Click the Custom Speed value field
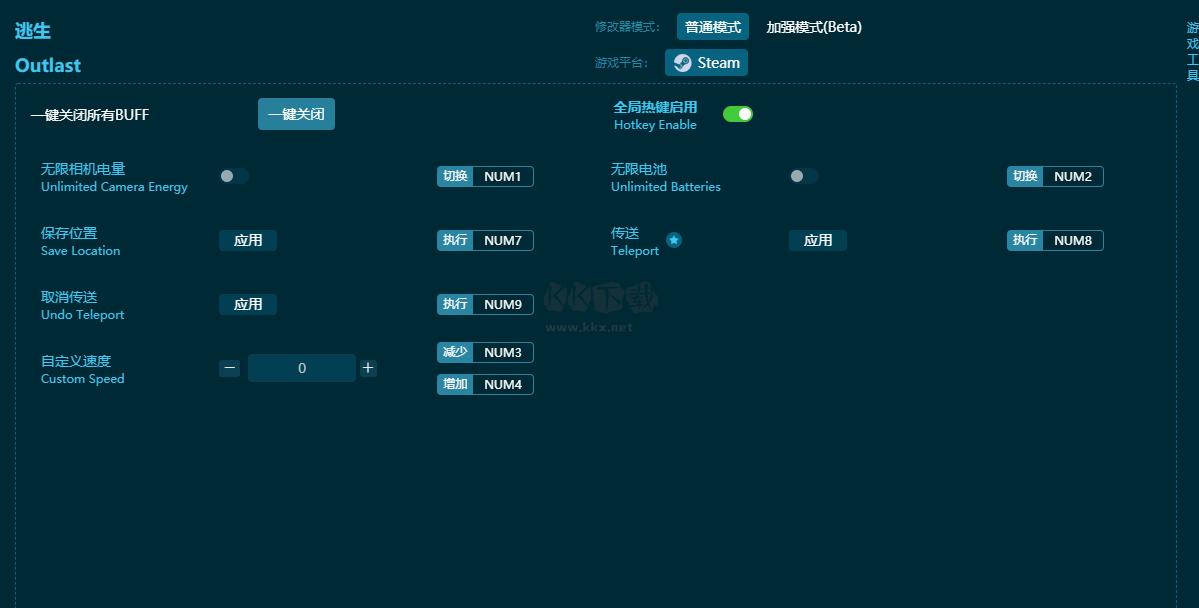The width and height of the screenshot is (1199, 608). click(302, 368)
